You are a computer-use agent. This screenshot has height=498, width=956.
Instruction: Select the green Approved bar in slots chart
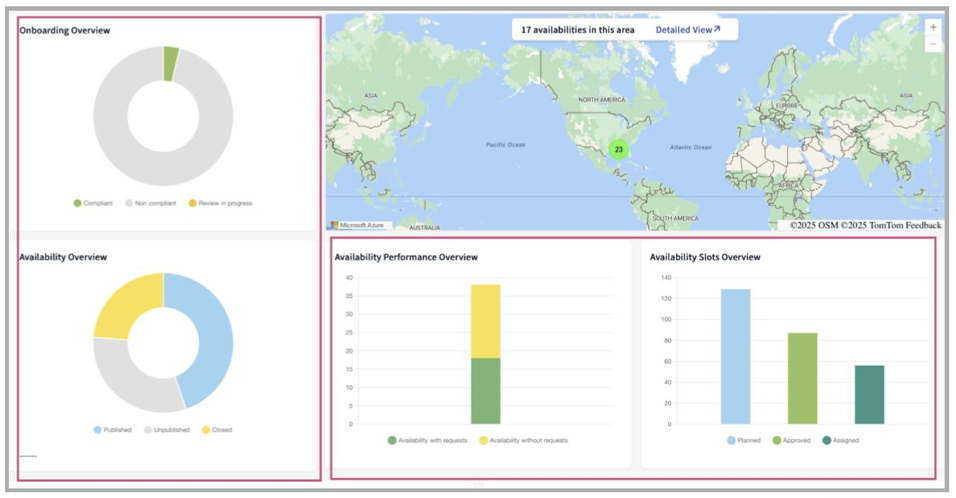point(802,378)
